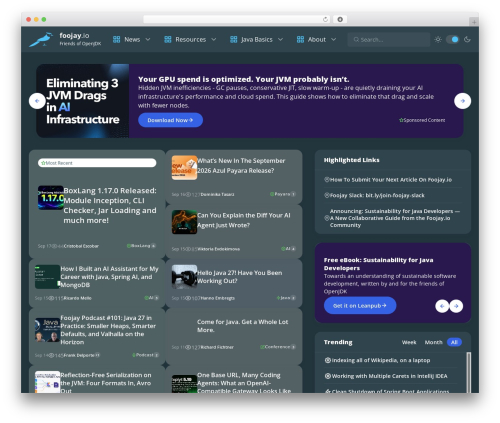Open Announcing Sustainability for Java Developers link
This screenshot has height=423, width=500.
click(395, 218)
